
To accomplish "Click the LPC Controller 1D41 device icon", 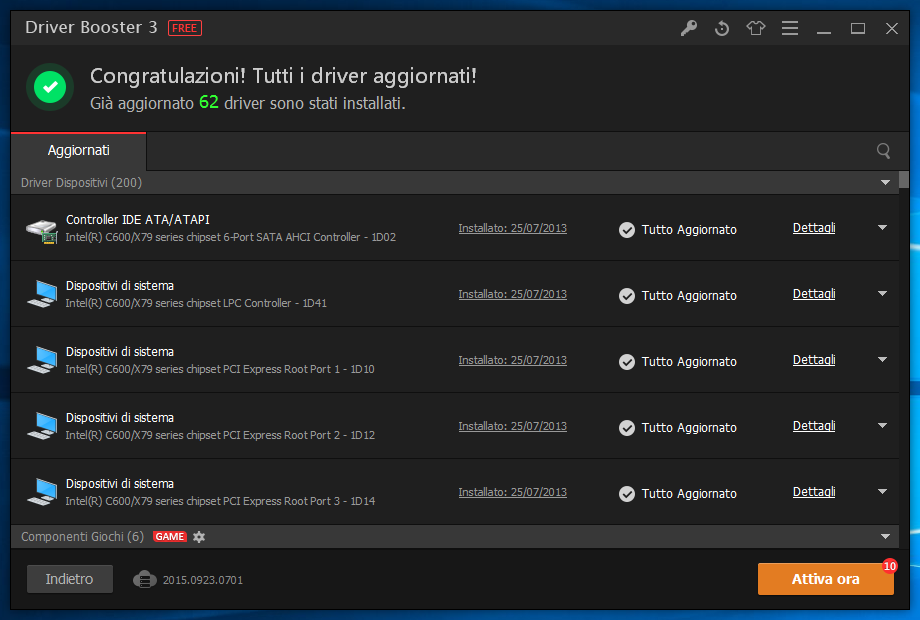I will (x=42, y=294).
